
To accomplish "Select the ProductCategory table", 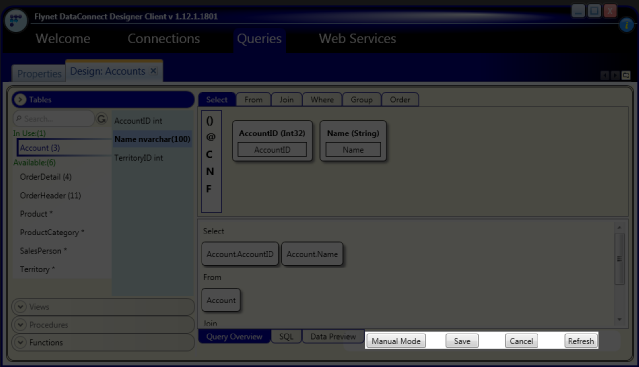I will (x=52, y=232).
